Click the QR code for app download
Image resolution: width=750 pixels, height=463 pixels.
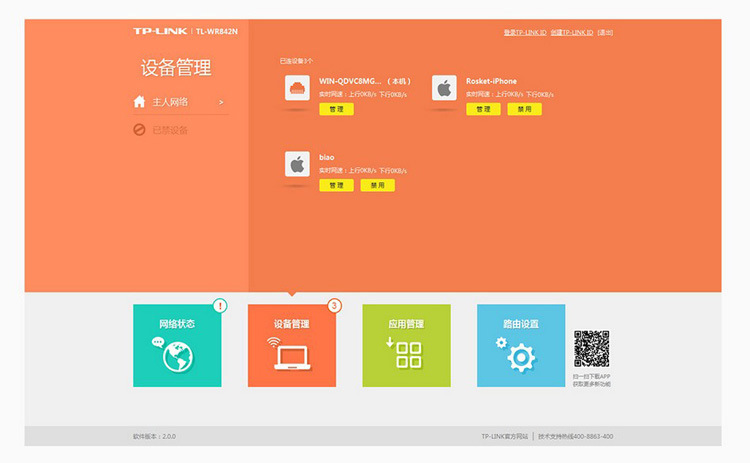pyautogui.click(x=591, y=349)
